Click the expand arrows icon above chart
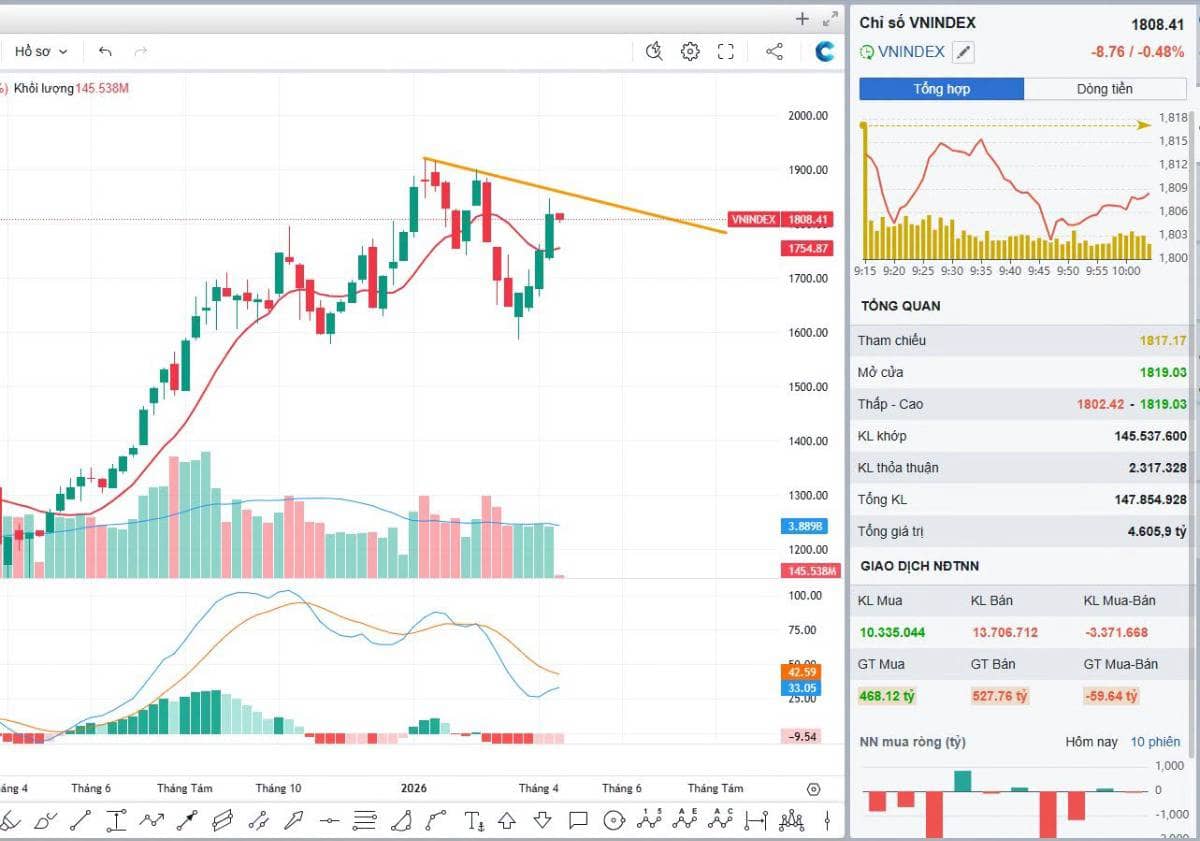This screenshot has height=841, width=1200. 830,18
